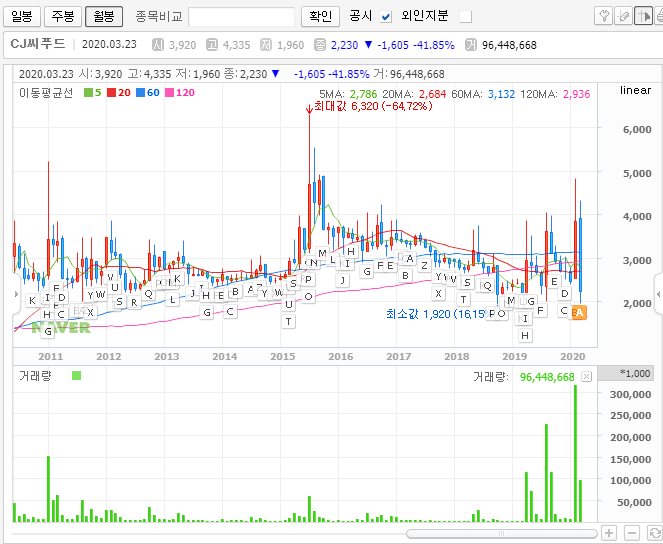The width and height of the screenshot is (663, 544).
Task: Focus the 종목비교 stock comparison field
Action: click(241, 17)
